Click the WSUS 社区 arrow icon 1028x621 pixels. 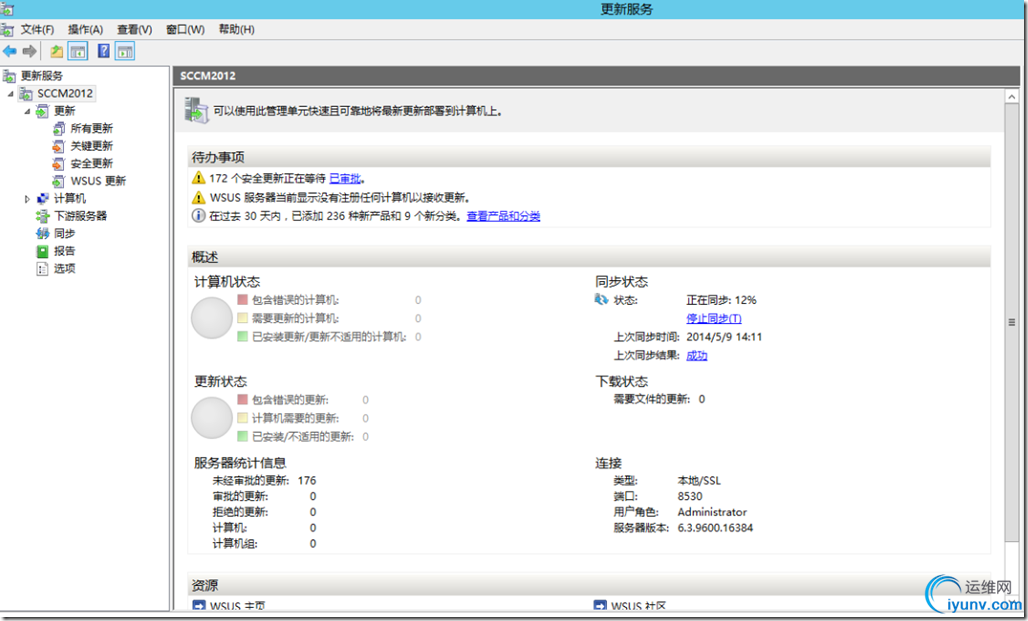point(600,605)
